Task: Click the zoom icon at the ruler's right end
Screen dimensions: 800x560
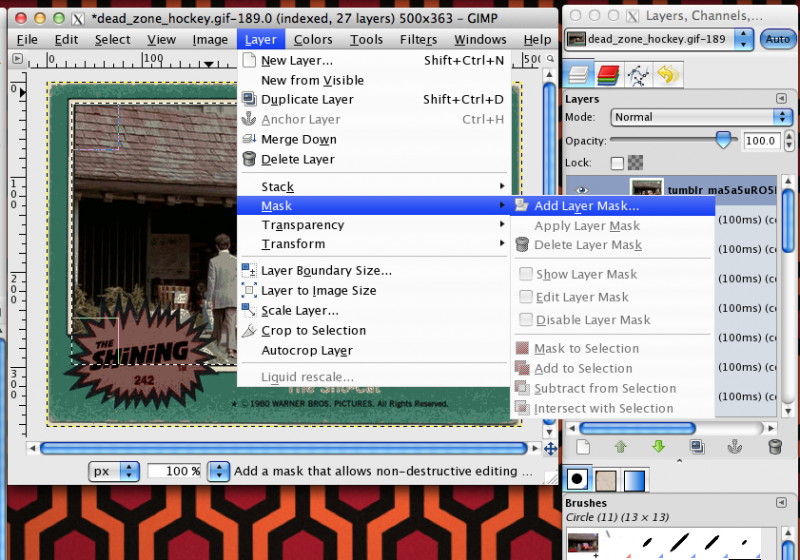Action: point(550,59)
